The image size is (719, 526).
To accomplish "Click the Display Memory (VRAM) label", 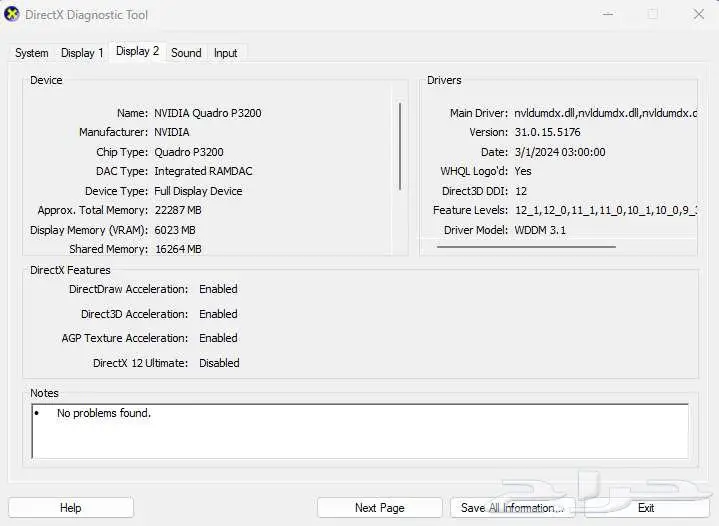I will point(89,230).
